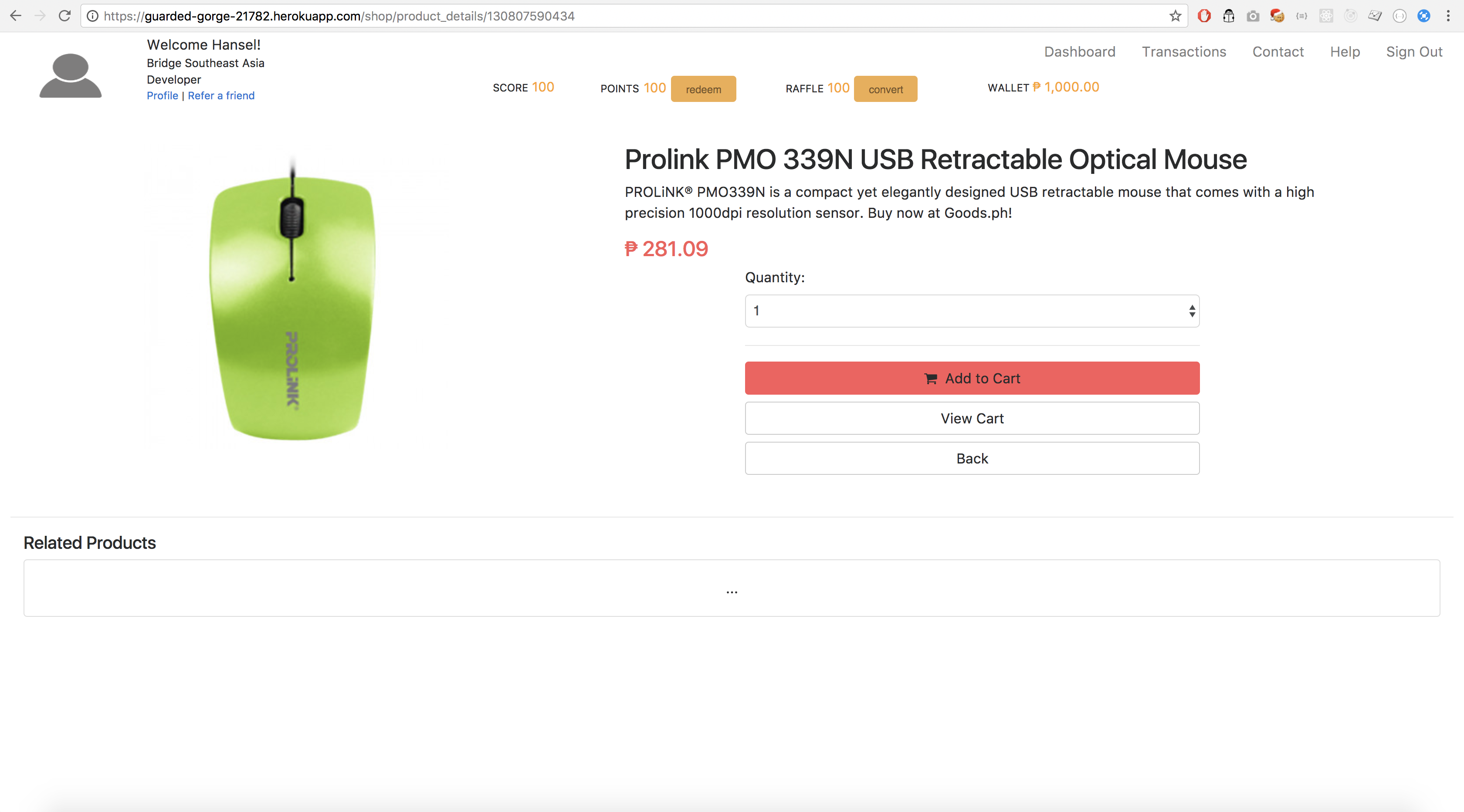Click the Bridge Southeast Asia company text
Image resolution: width=1464 pixels, height=812 pixels.
[x=205, y=63]
